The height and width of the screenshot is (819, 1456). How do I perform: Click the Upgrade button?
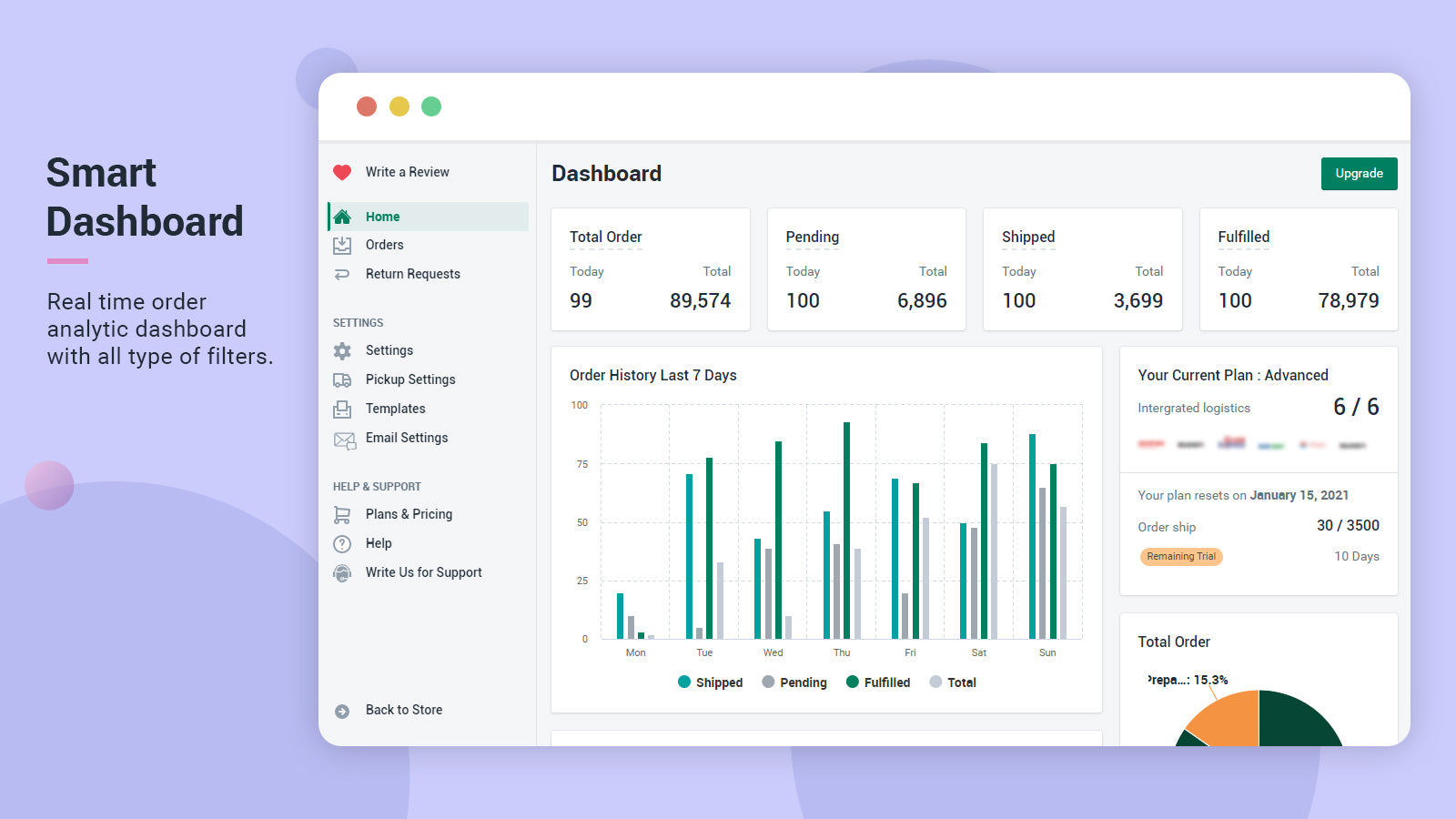pyautogui.click(x=1359, y=173)
